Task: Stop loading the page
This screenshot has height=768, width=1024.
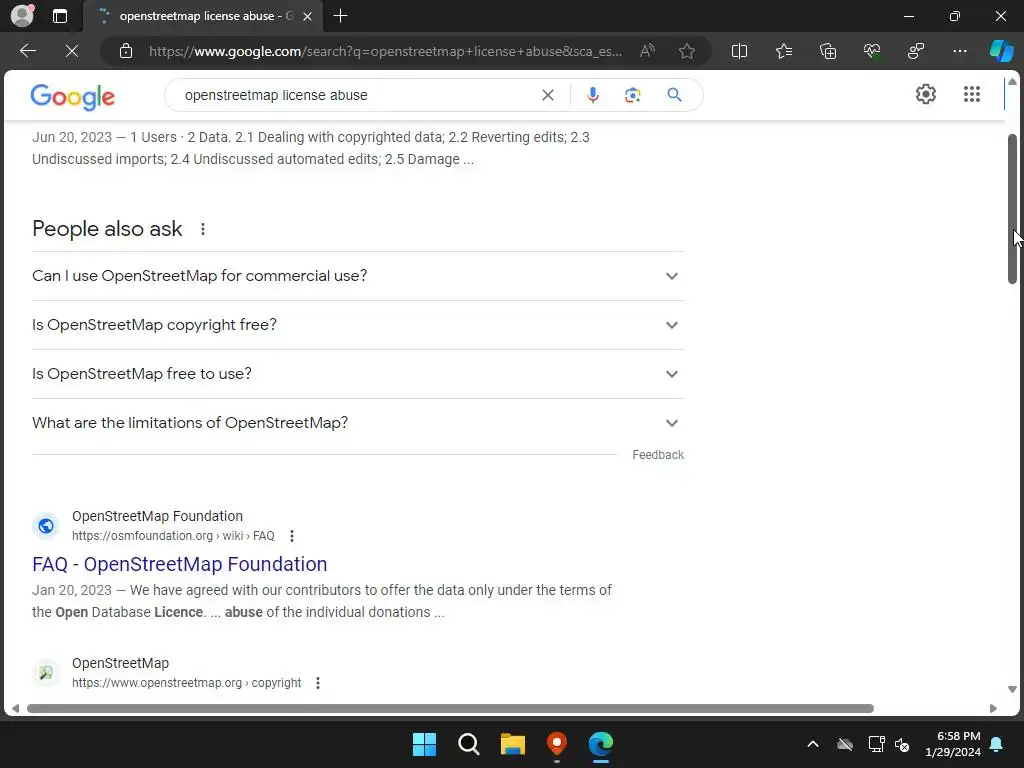Action: tap(72, 51)
